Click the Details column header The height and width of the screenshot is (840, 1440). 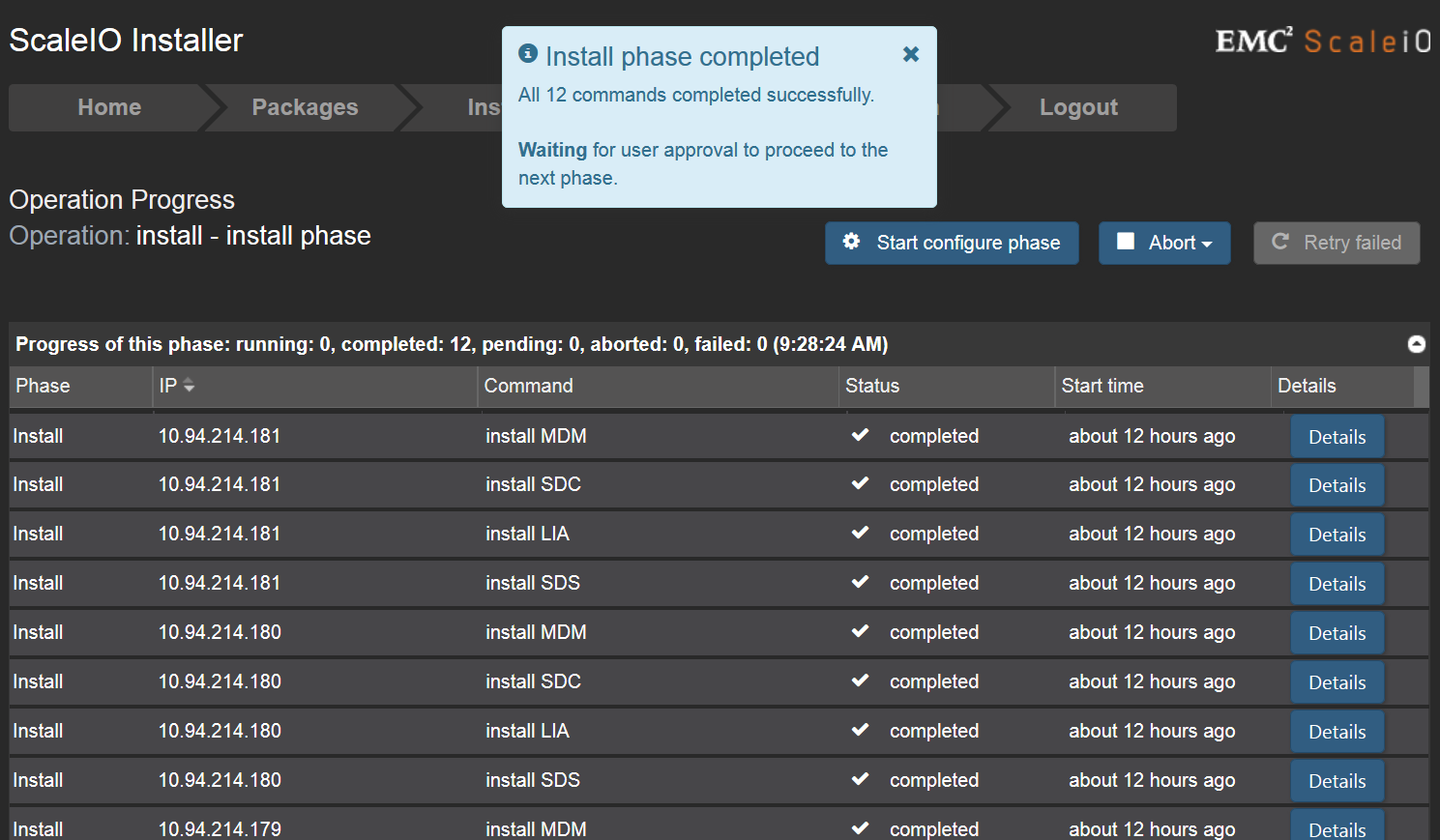pos(1342,386)
